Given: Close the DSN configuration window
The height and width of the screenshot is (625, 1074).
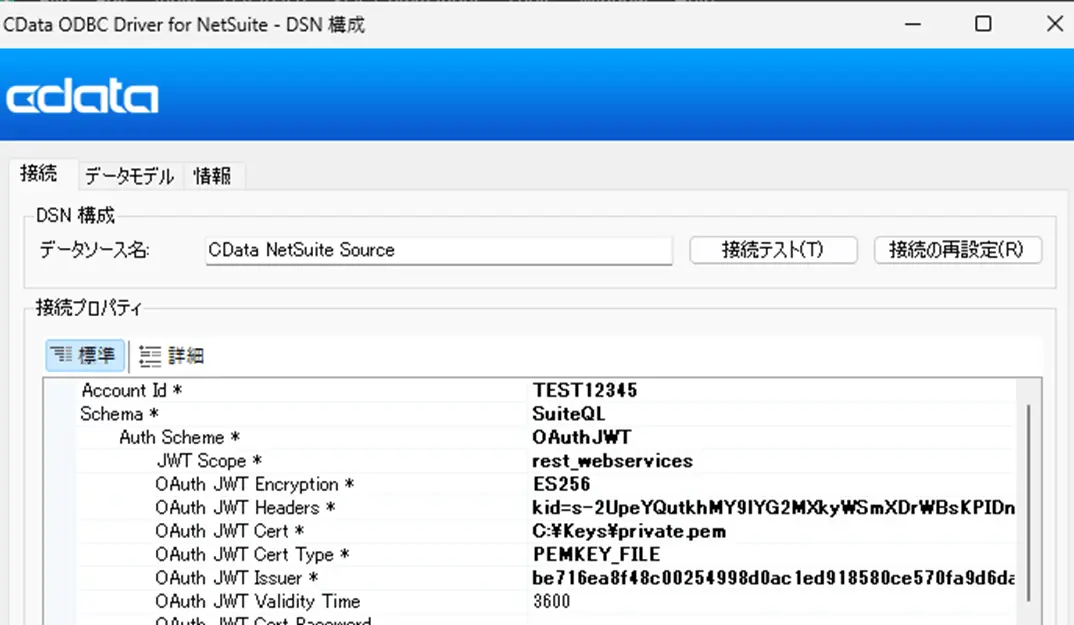Looking at the screenshot, I should [1055, 24].
